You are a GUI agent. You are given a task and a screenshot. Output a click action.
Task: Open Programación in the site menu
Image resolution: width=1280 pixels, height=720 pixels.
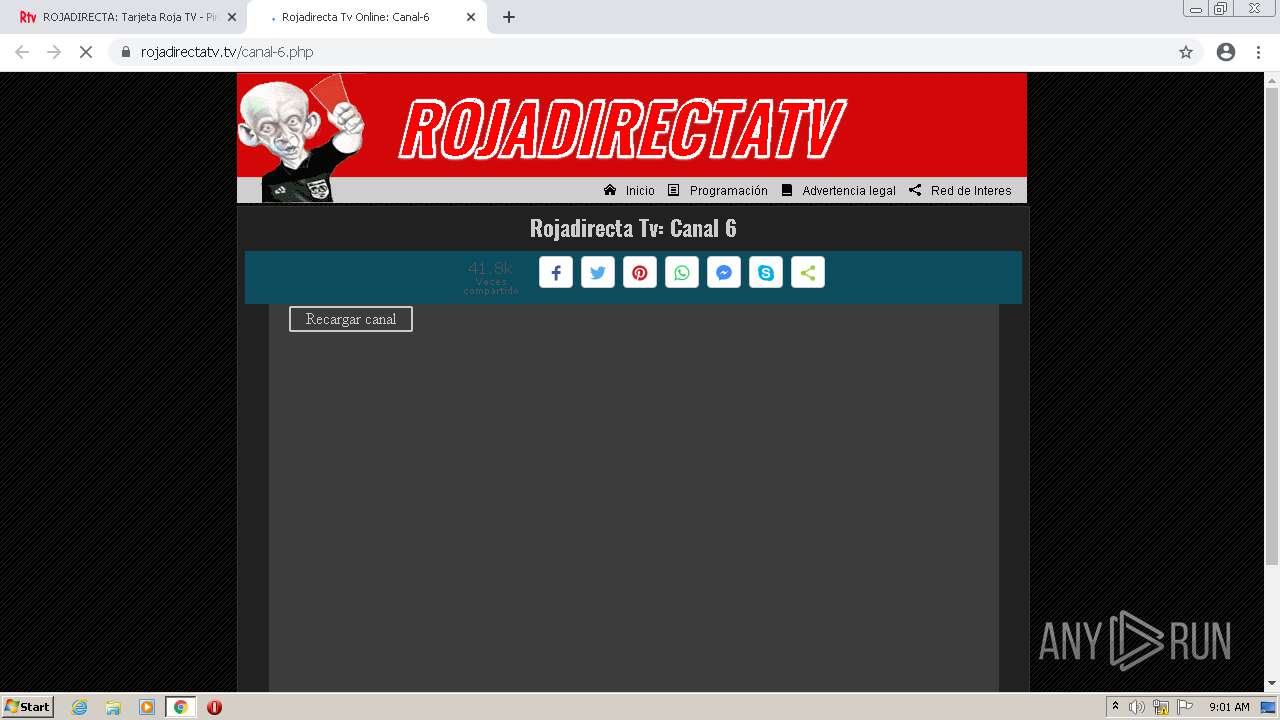[729, 191]
